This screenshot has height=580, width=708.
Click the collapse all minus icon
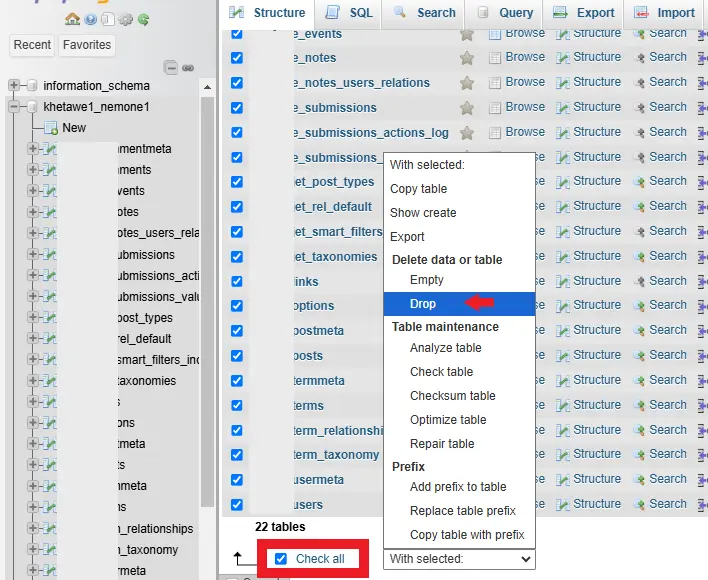pos(171,68)
